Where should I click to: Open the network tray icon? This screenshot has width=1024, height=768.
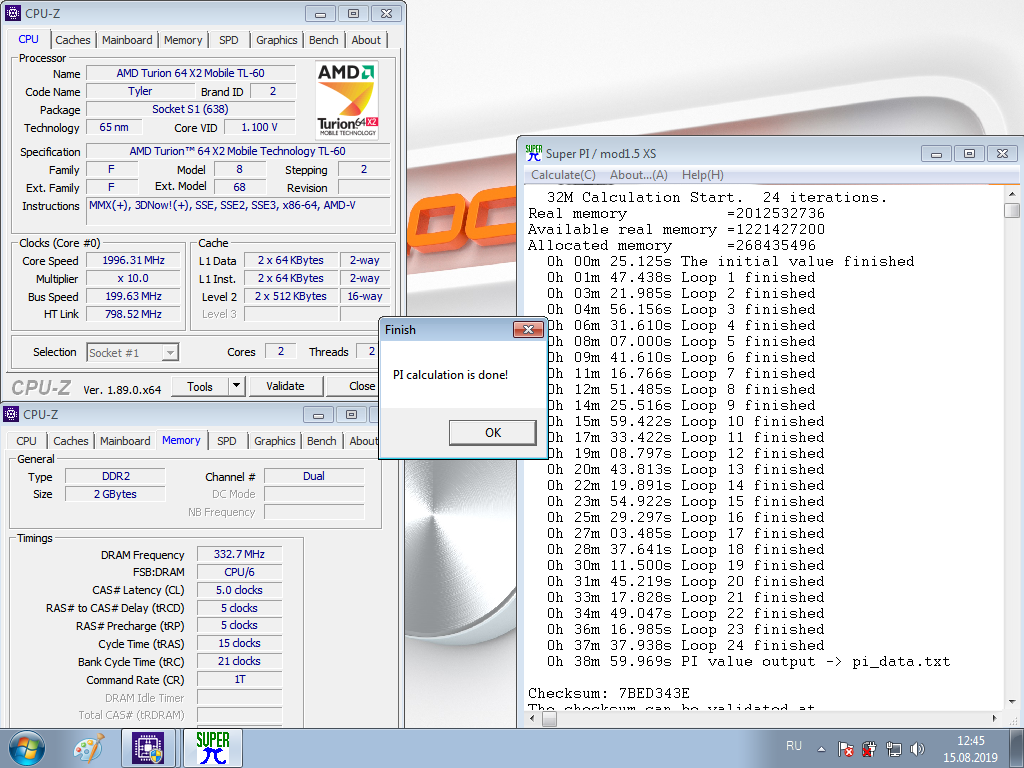tap(893, 749)
